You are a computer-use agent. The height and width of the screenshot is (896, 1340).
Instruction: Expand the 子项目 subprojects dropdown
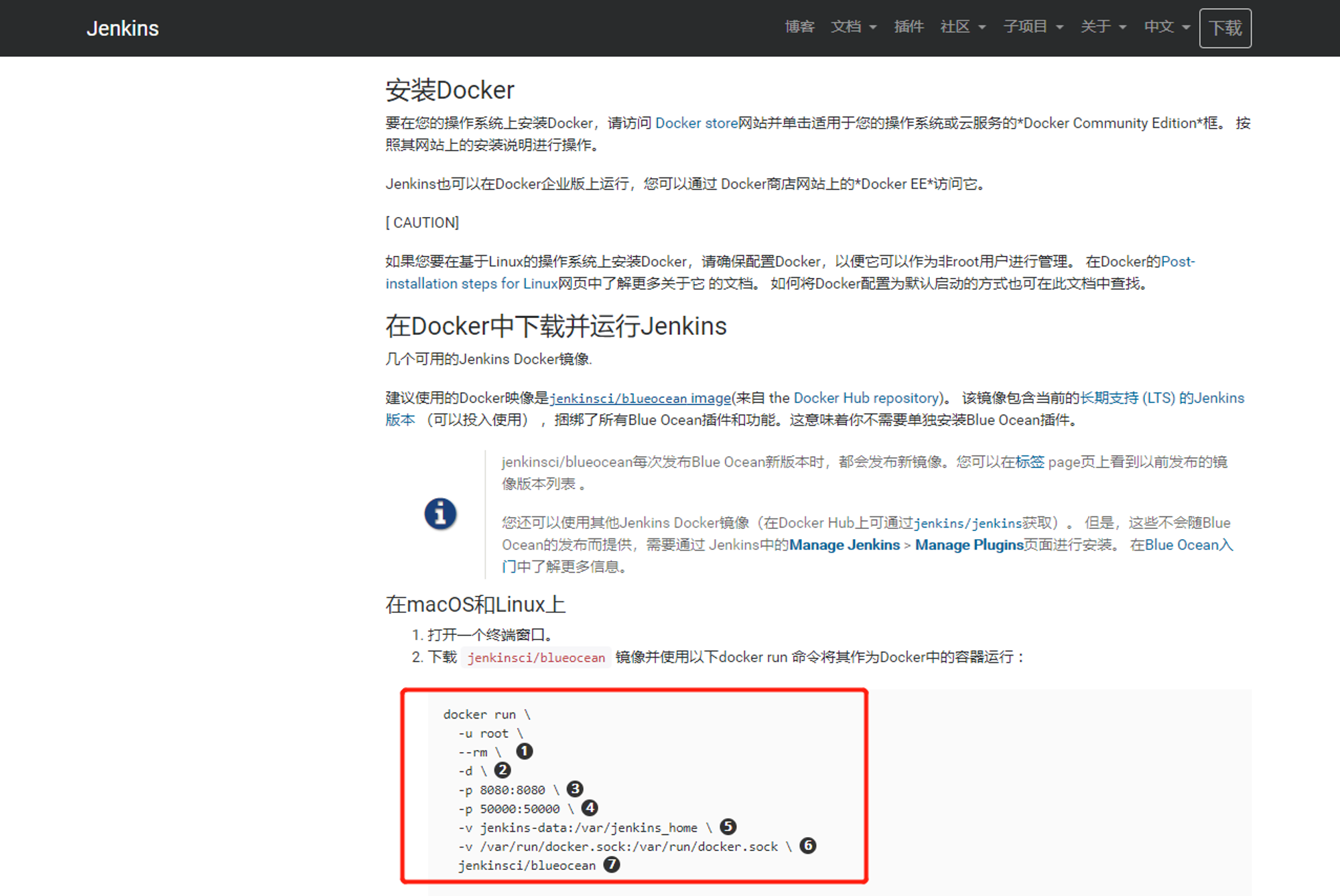click(x=1033, y=27)
